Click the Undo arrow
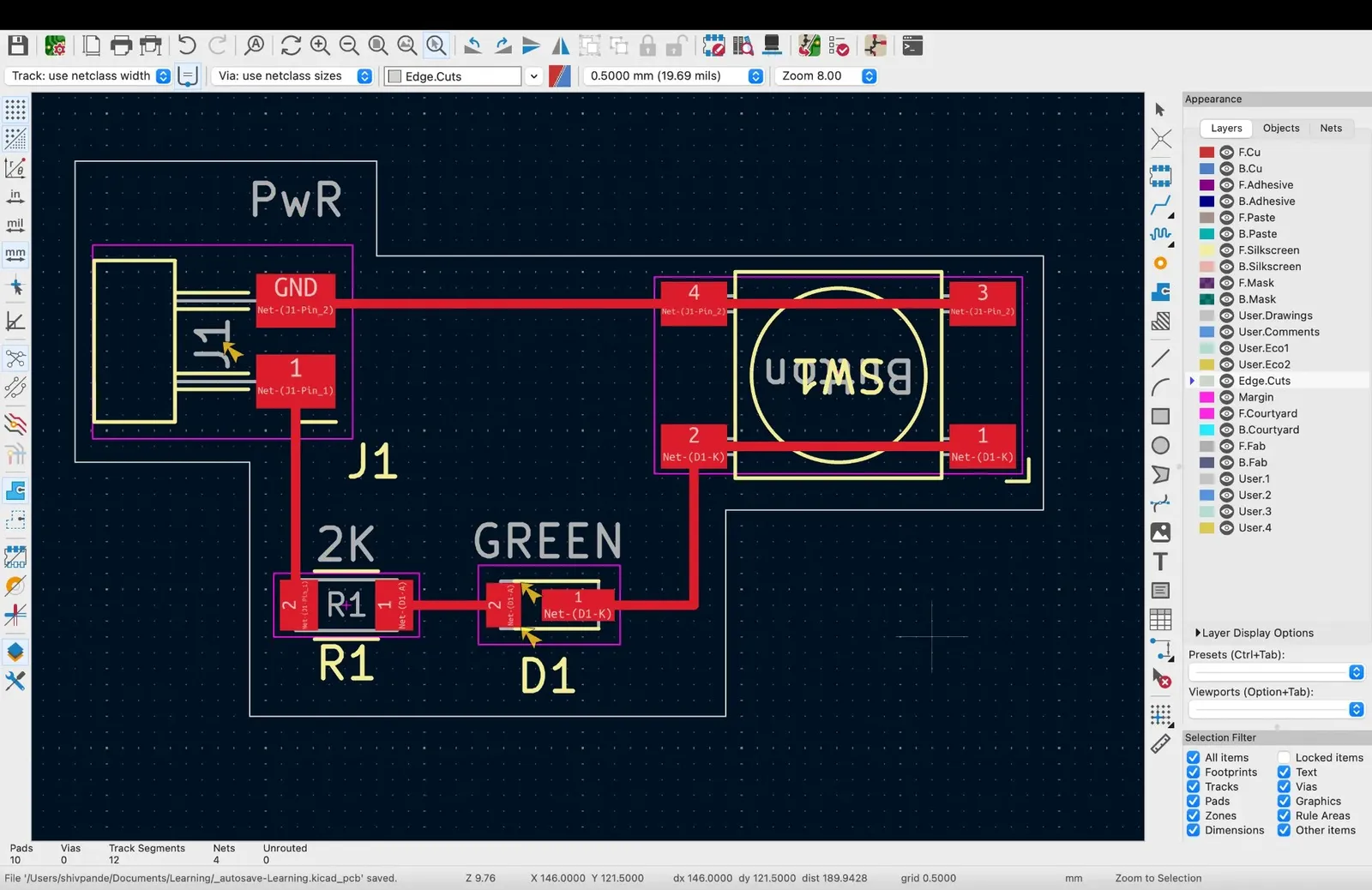Viewport: 1372px width, 890px height. click(186, 45)
